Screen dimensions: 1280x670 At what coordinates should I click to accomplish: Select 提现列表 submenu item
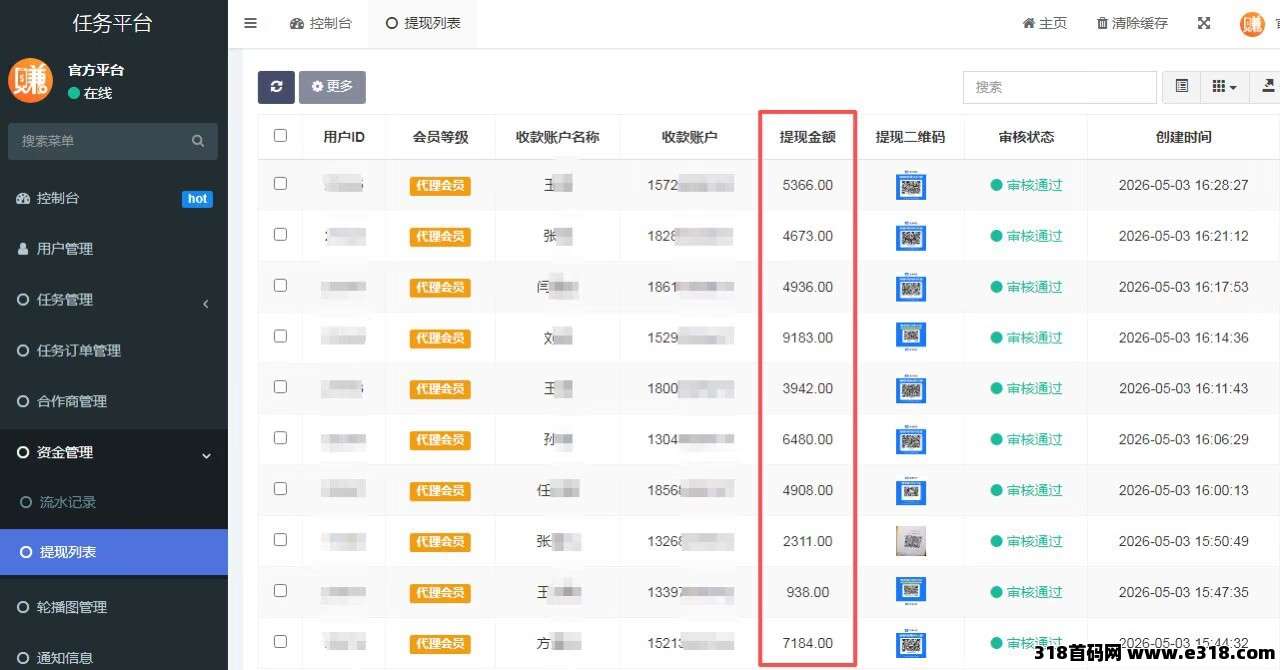pyautogui.click(x=114, y=553)
